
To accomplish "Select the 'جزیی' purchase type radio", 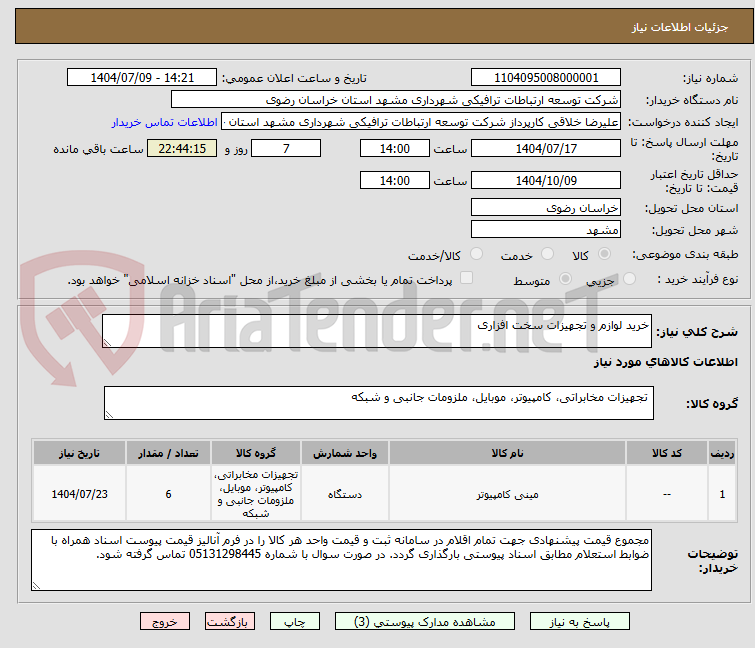I will [x=629, y=279].
